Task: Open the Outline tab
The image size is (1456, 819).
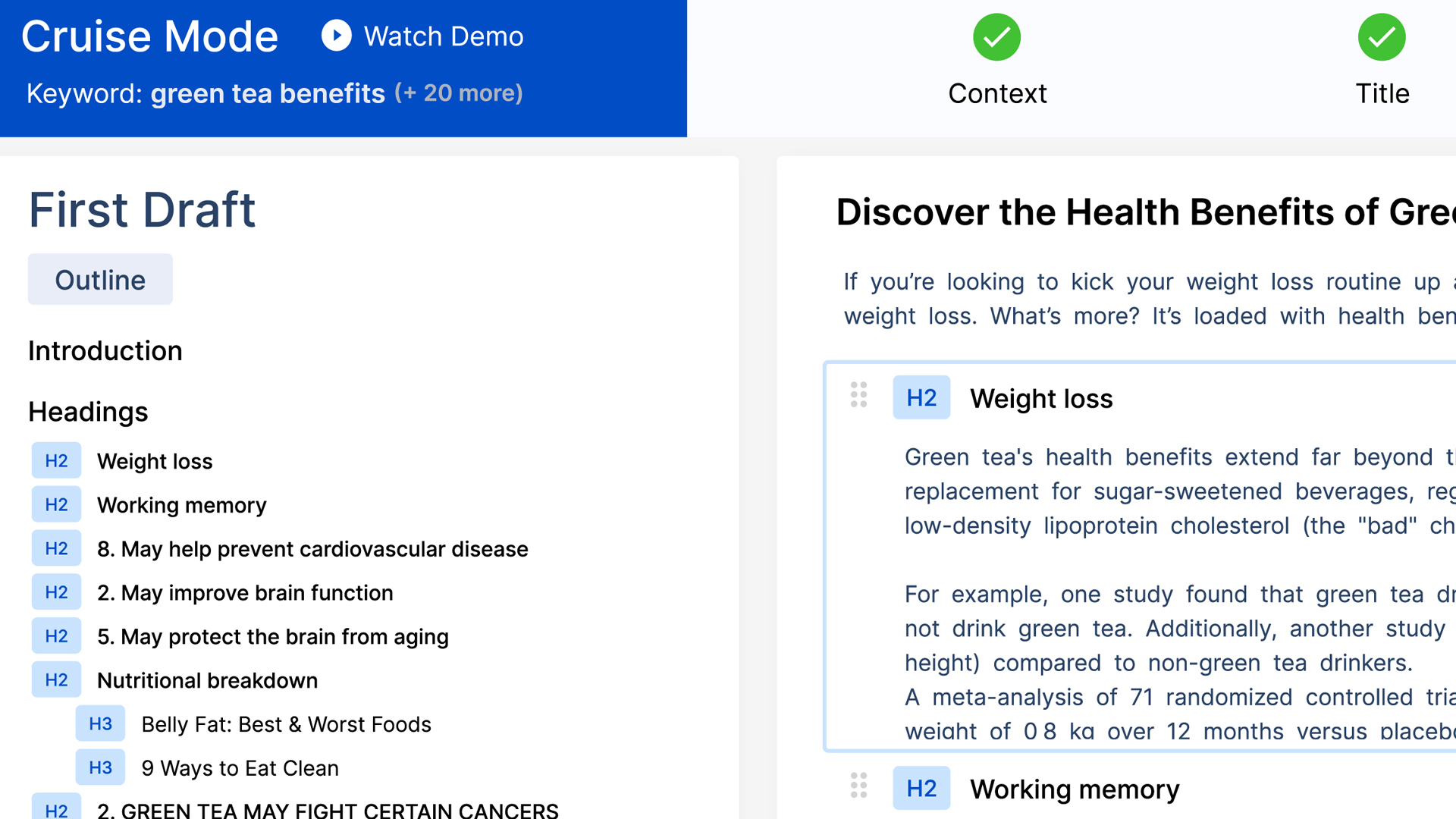Action: click(100, 280)
